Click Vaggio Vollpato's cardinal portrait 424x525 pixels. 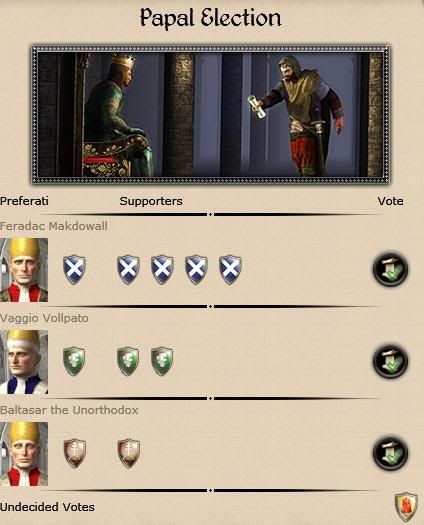coord(24,362)
